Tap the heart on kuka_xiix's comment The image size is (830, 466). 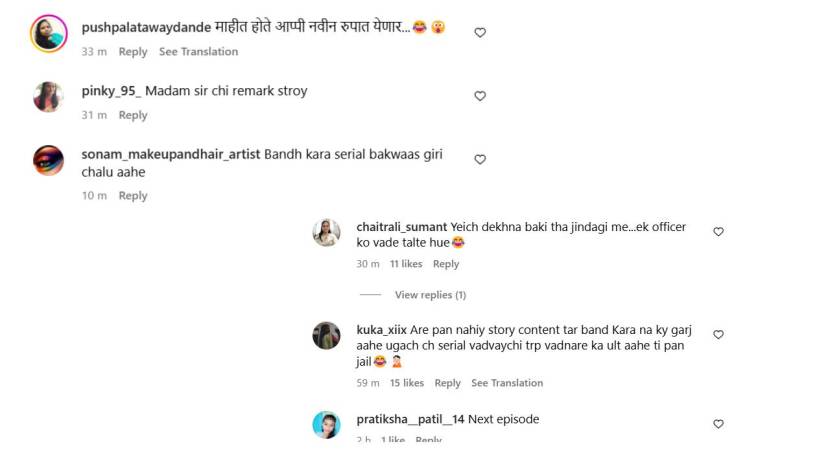pos(718,335)
